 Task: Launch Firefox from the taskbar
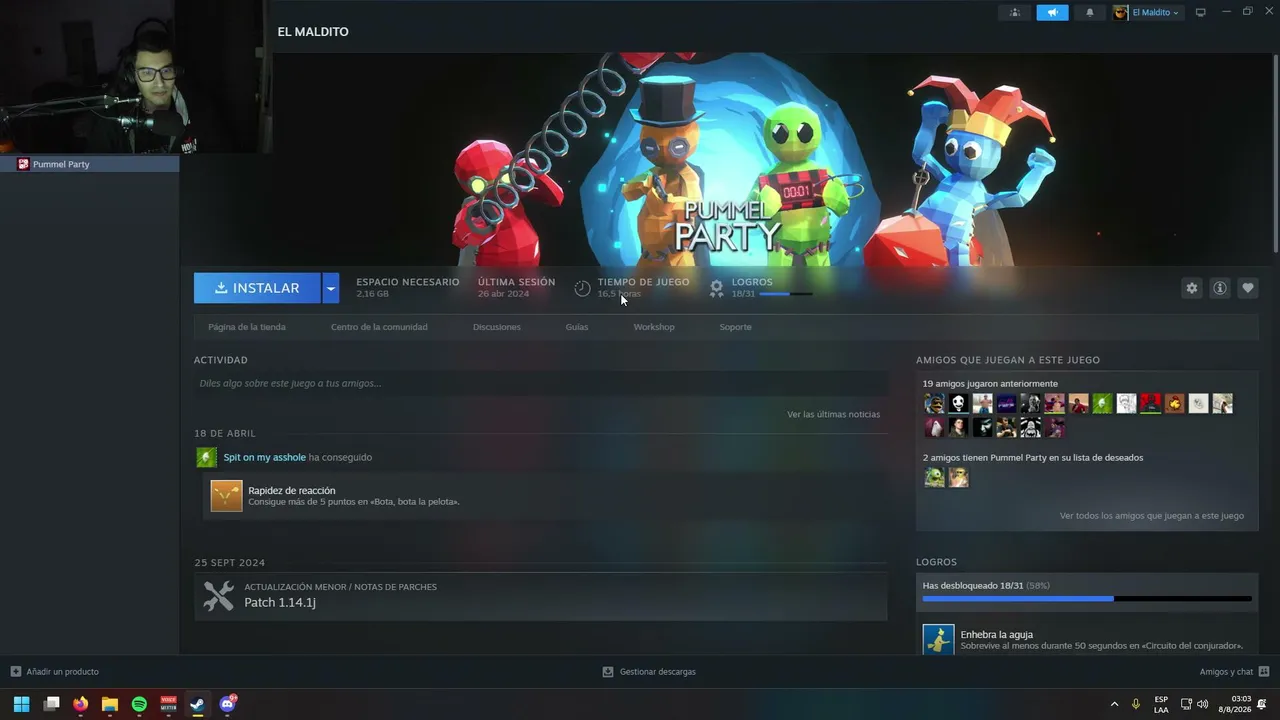tap(81, 704)
